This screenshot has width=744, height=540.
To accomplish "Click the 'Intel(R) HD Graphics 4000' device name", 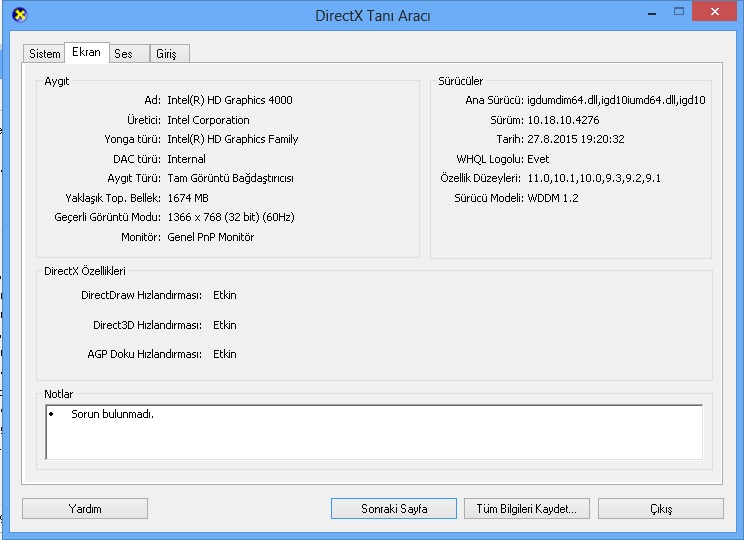I will tap(230, 100).
